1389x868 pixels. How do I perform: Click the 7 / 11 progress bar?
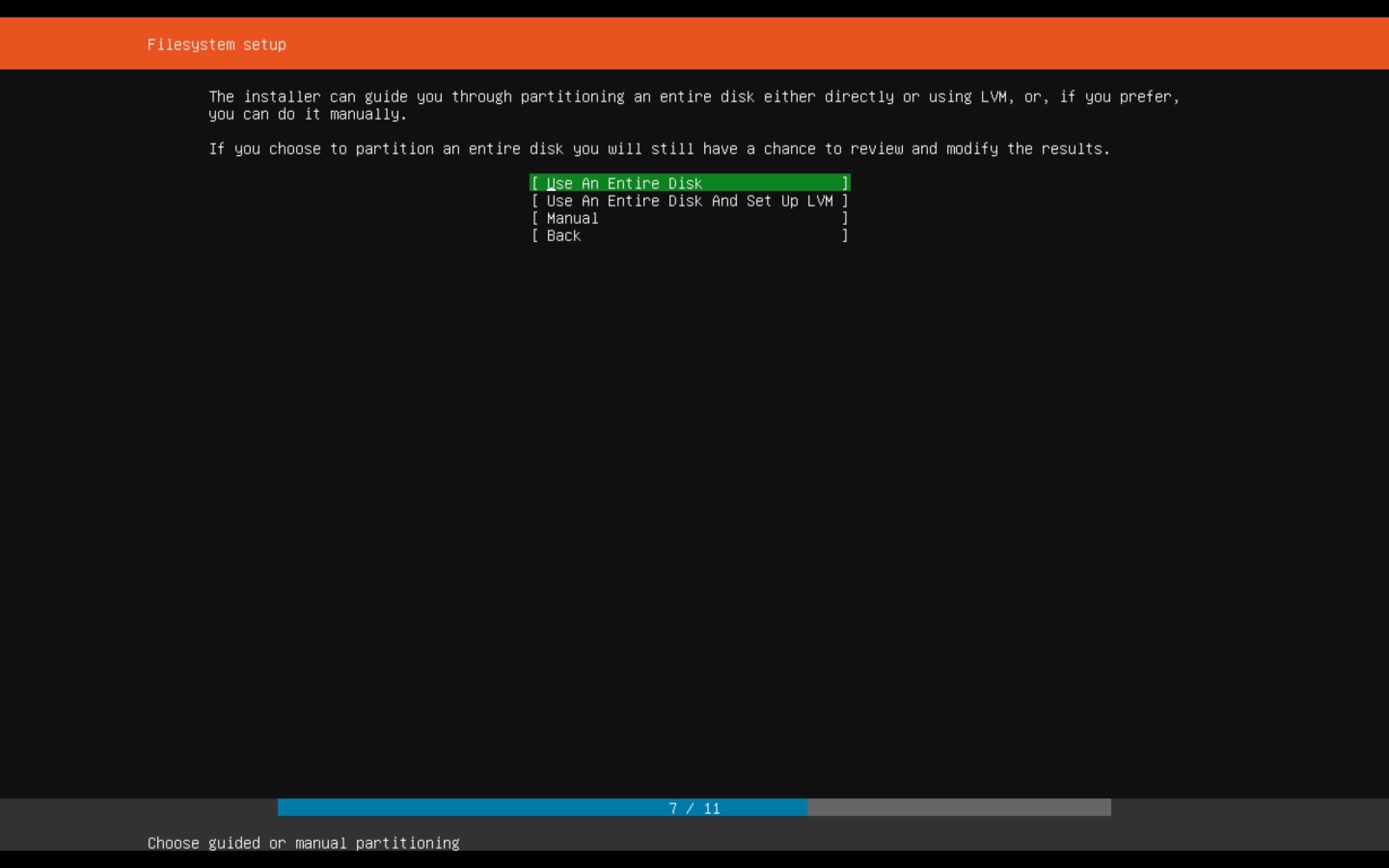[694, 807]
